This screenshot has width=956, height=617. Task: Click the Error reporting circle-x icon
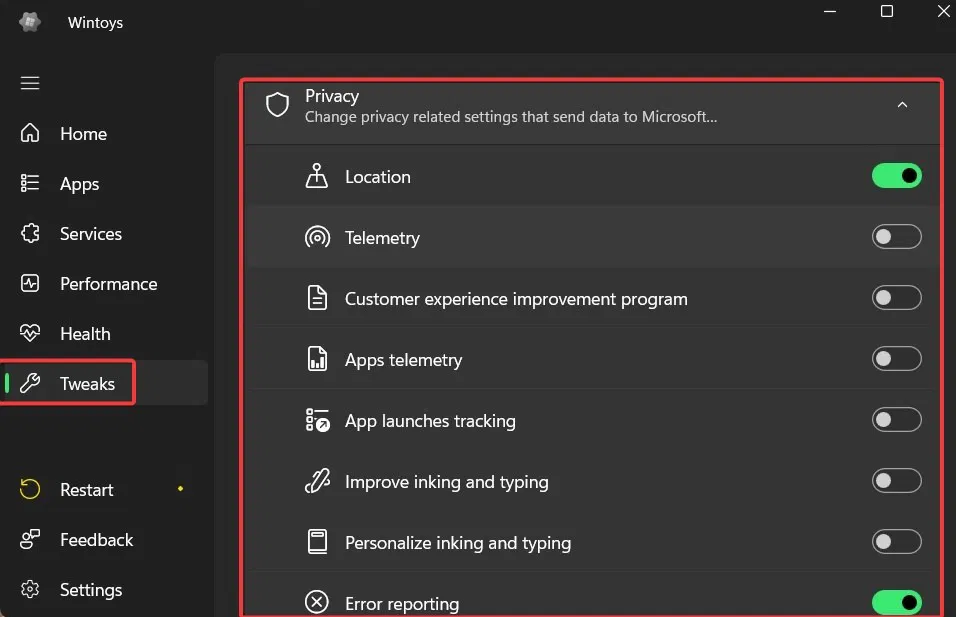[x=317, y=602]
